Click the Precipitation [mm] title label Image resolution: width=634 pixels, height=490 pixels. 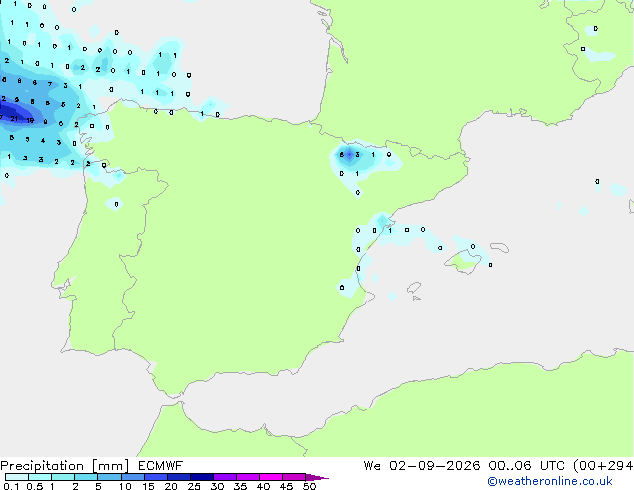pos(65,466)
